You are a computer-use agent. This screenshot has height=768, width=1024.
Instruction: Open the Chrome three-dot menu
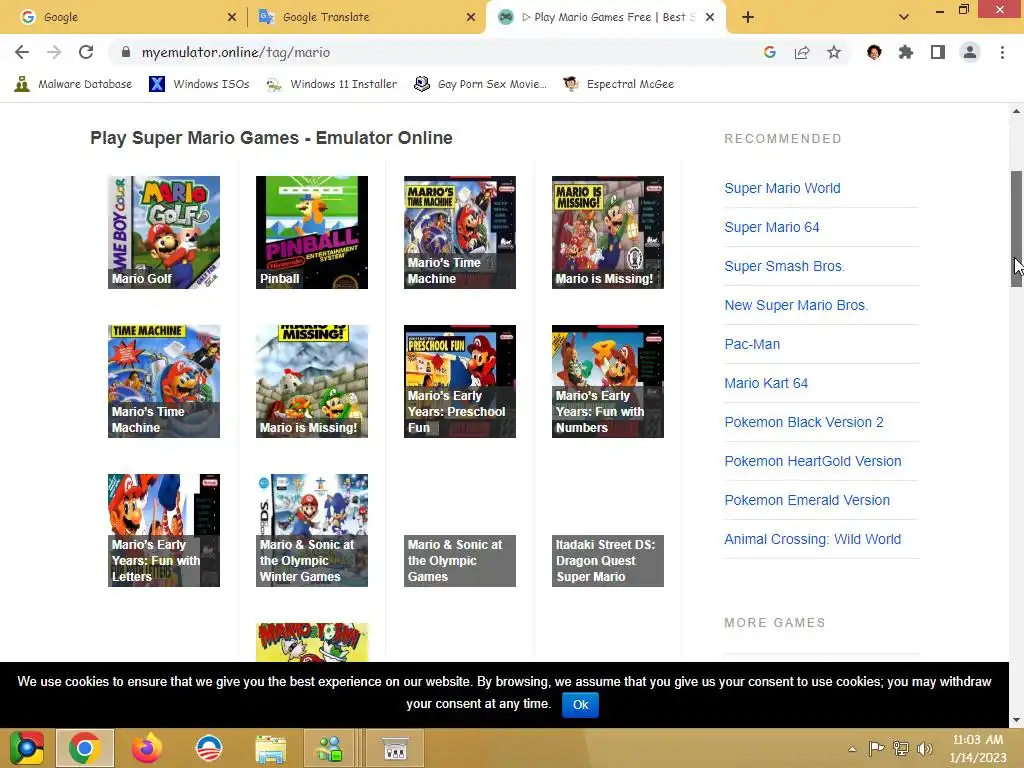[1002, 52]
